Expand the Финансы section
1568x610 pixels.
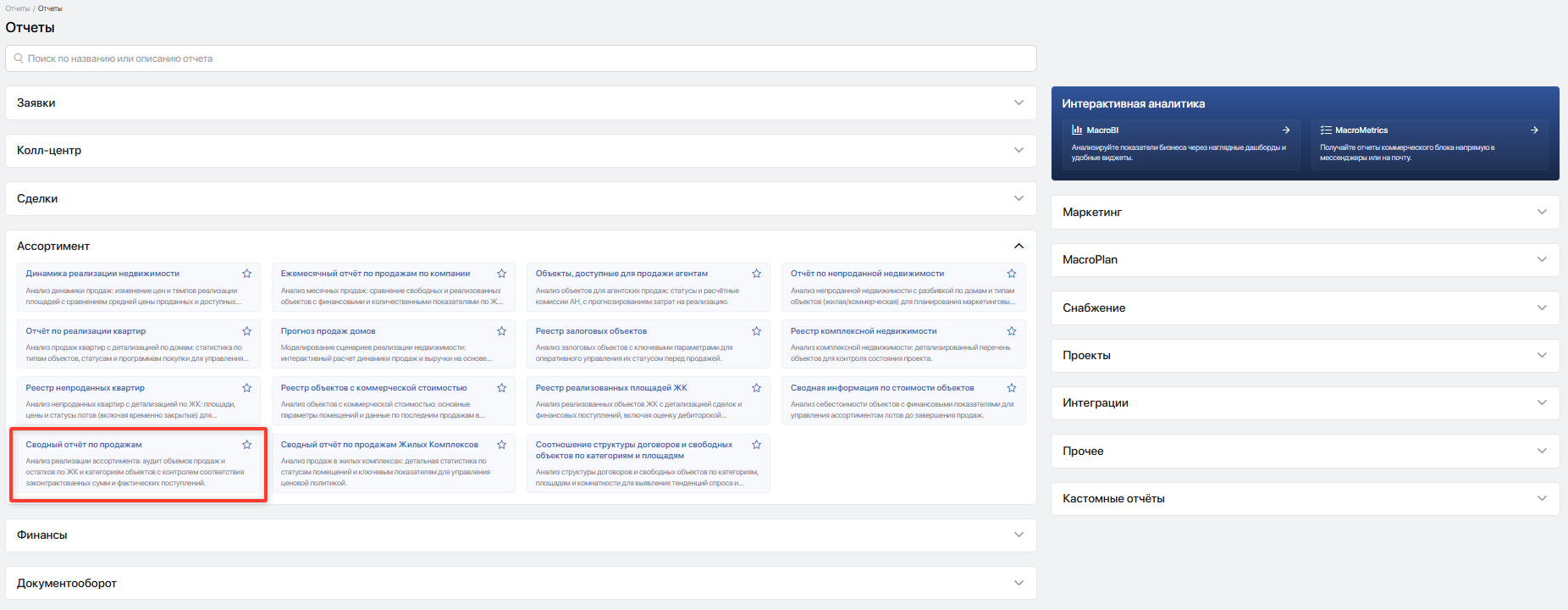coord(521,535)
